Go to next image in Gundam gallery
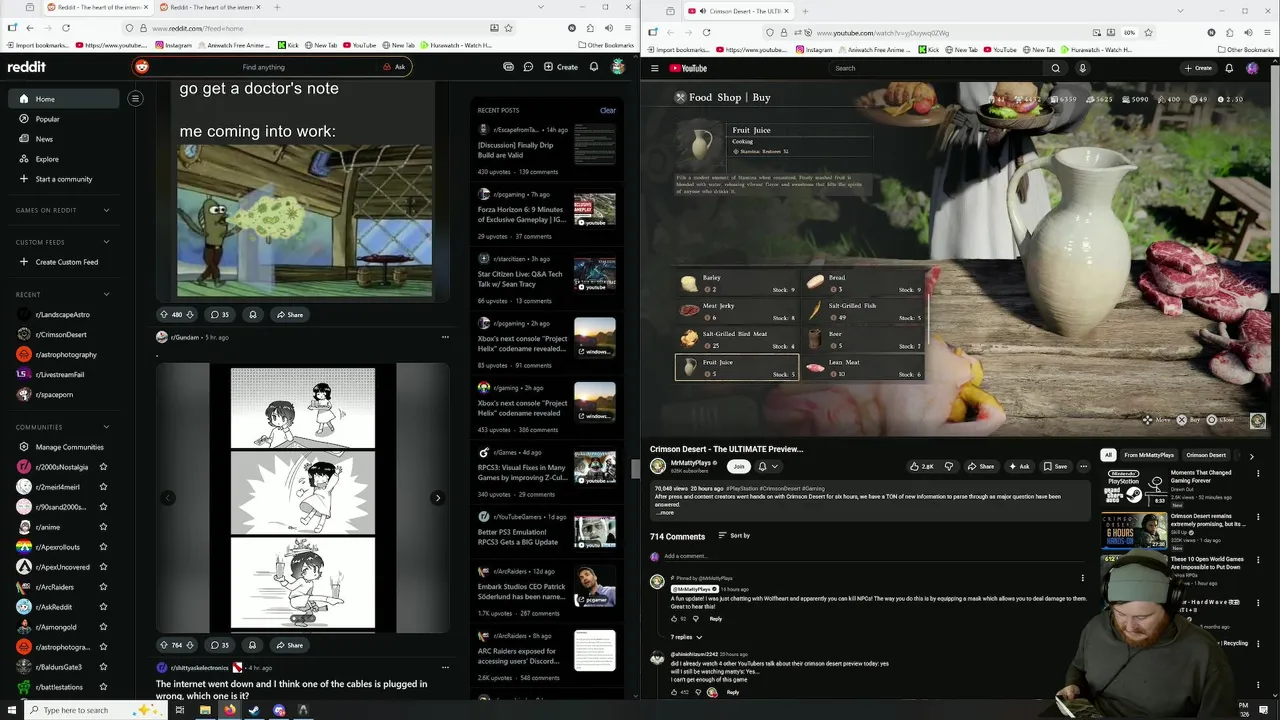The width and height of the screenshot is (1280, 720). 437,498
